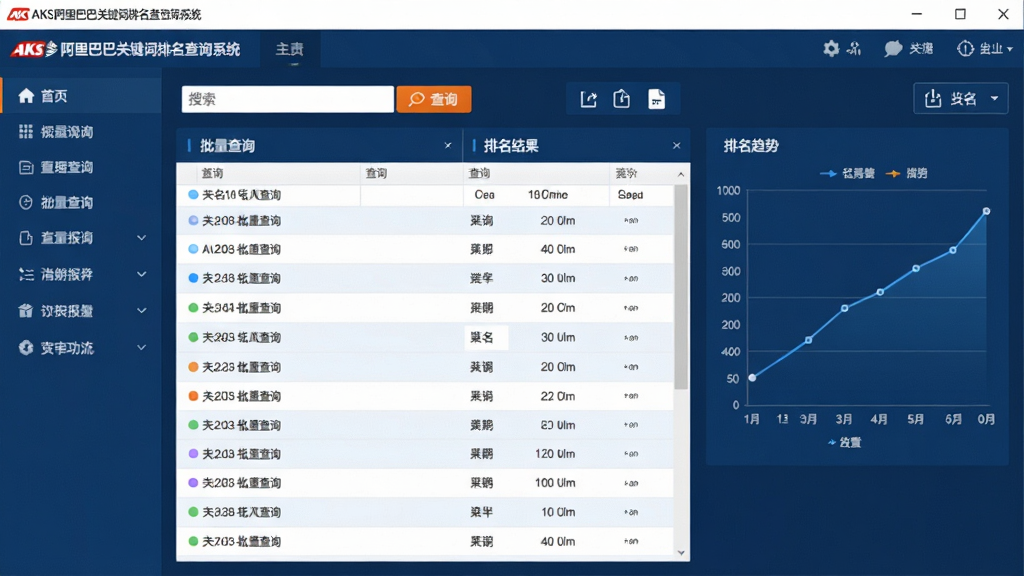This screenshot has height=576, width=1024.
Task: Click the share arrow icon in toolbar
Action: [588, 99]
